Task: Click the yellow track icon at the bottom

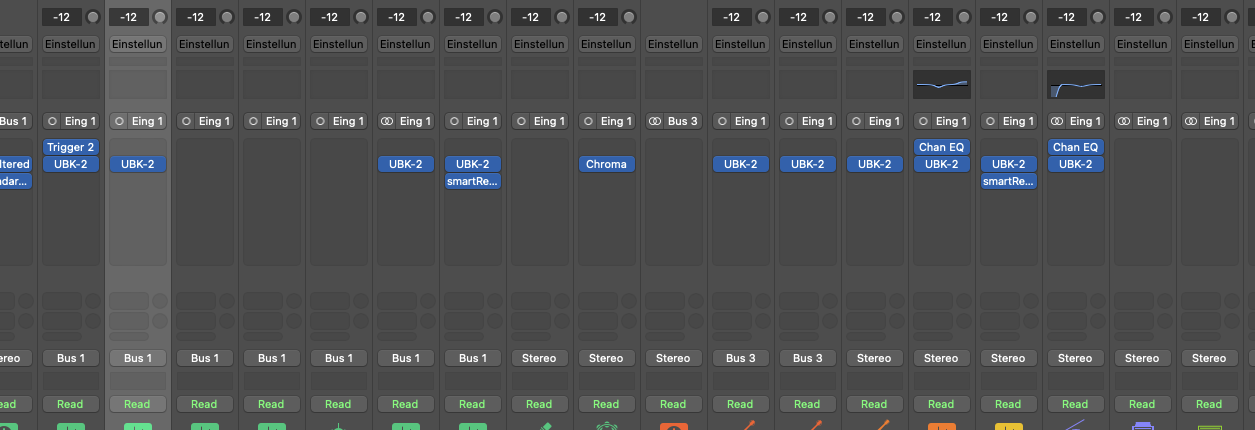Action: (x=1008, y=427)
